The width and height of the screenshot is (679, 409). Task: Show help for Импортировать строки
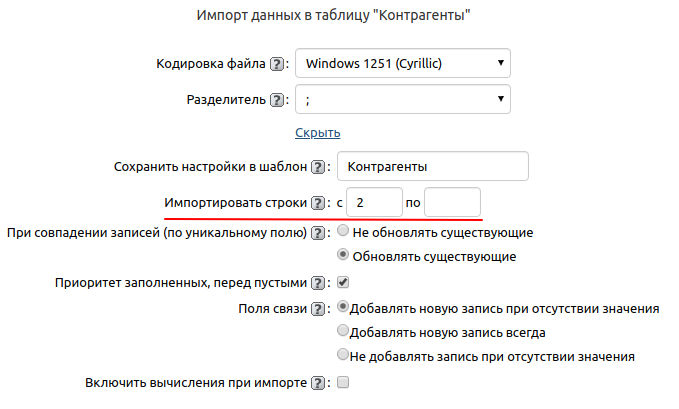[x=318, y=203]
